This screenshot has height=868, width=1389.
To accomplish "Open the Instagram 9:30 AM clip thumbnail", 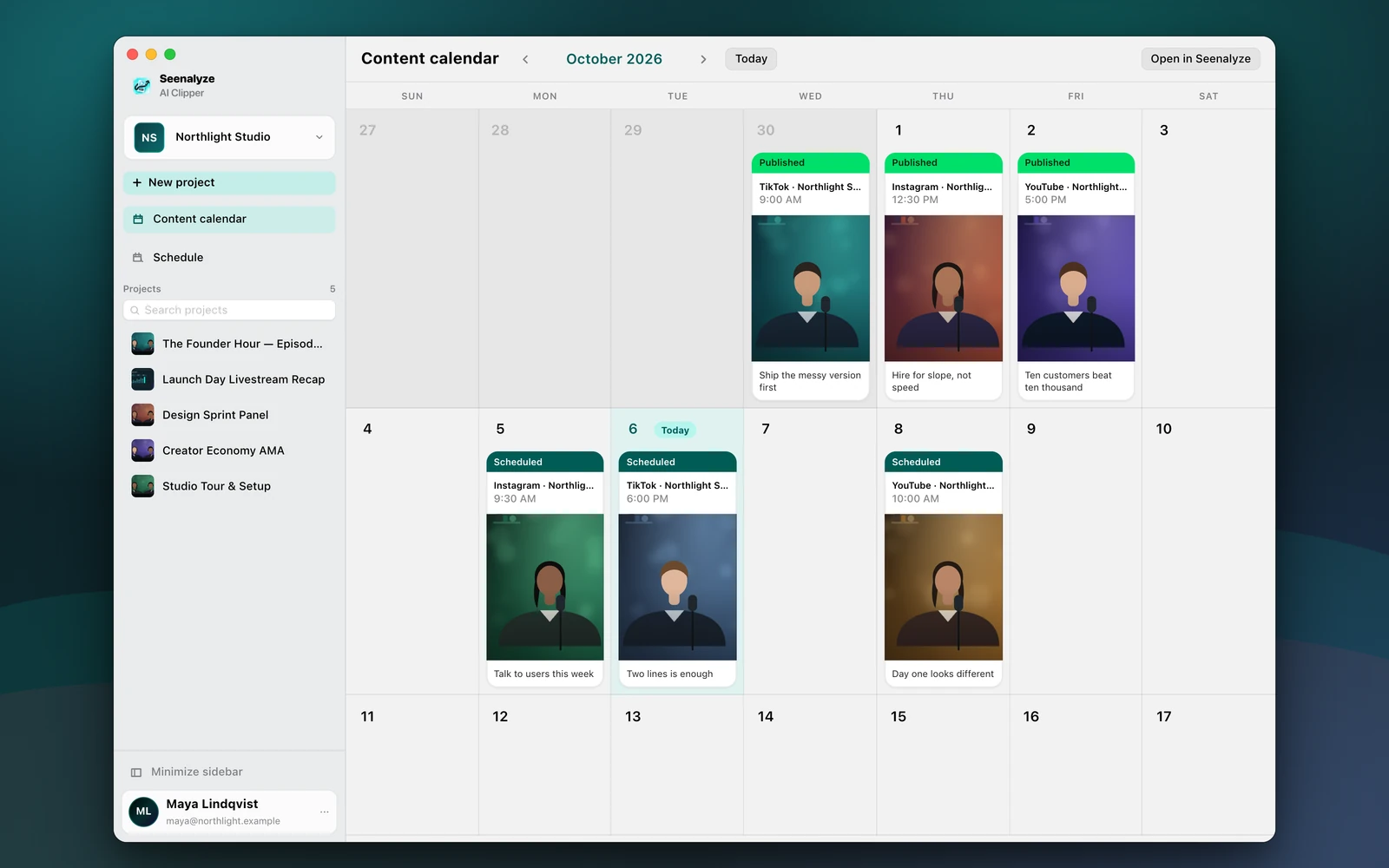I will (x=545, y=587).
